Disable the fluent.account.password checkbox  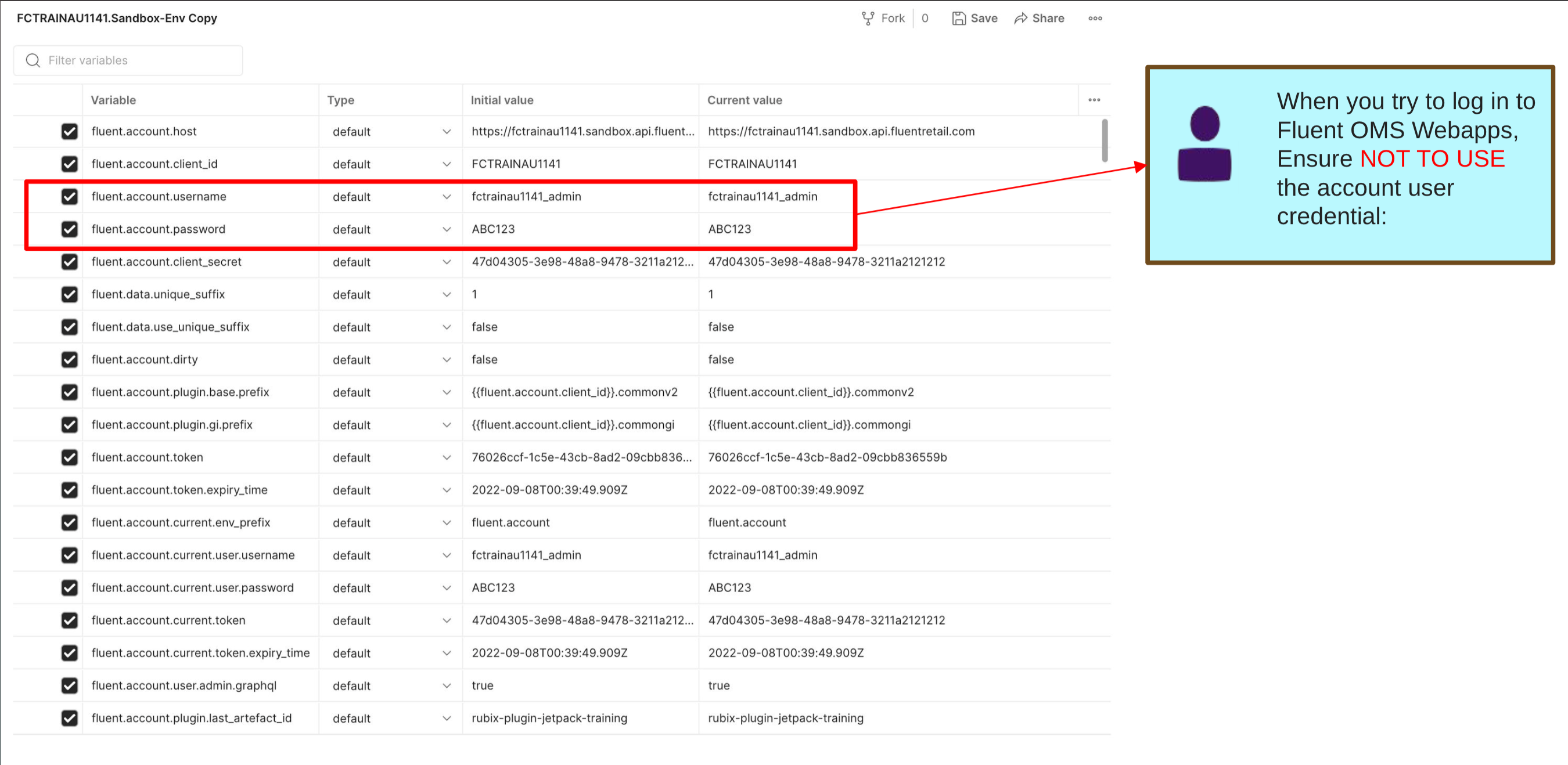69,229
